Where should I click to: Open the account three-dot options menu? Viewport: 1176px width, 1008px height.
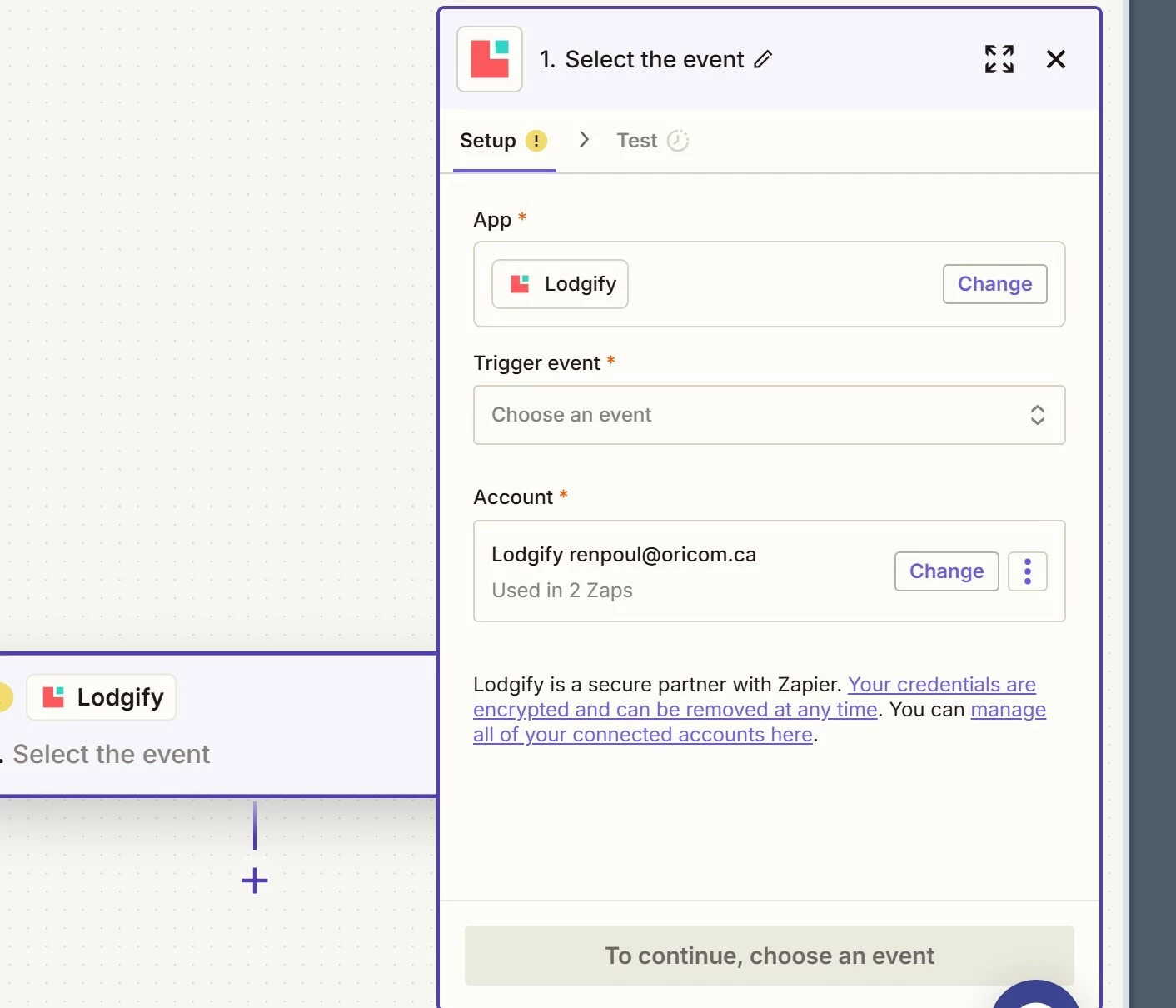1028,571
